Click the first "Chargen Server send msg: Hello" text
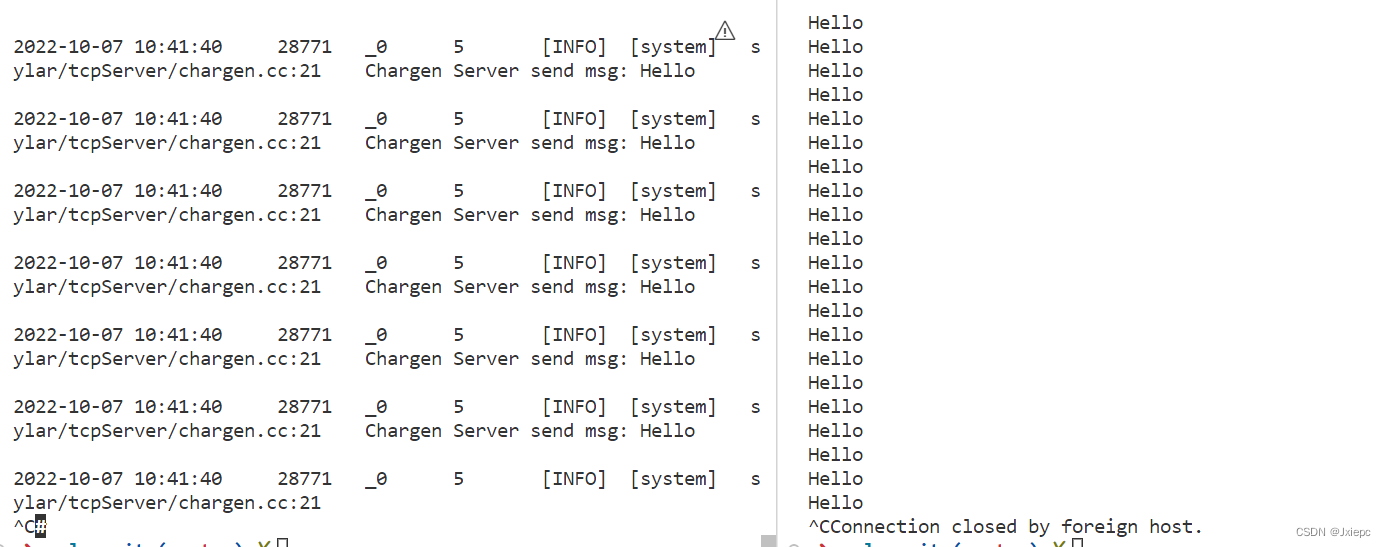 (x=529, y=71)
